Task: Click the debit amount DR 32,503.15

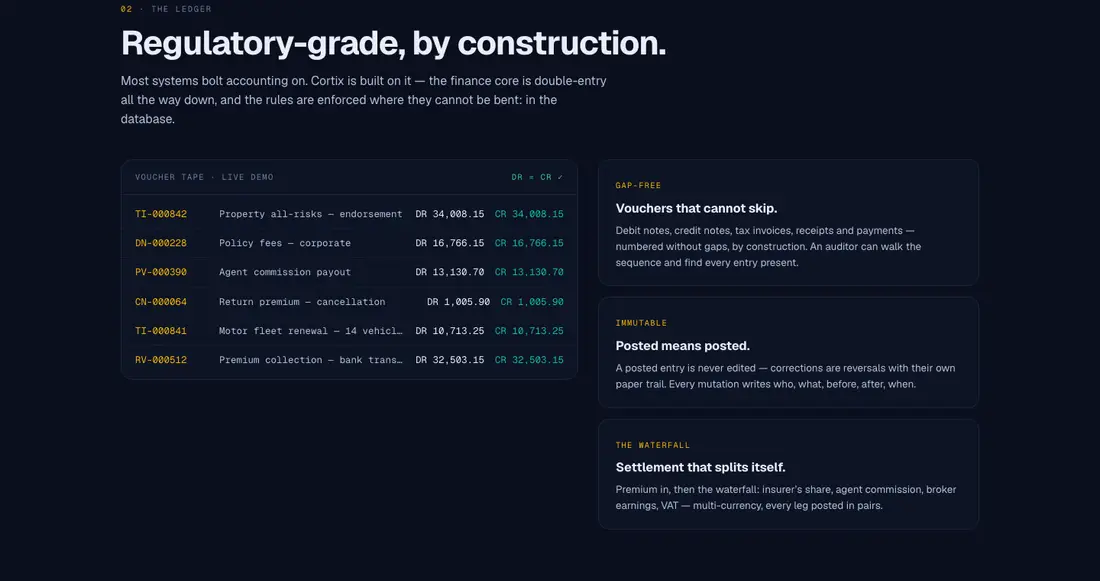Action: click(450, 360)
